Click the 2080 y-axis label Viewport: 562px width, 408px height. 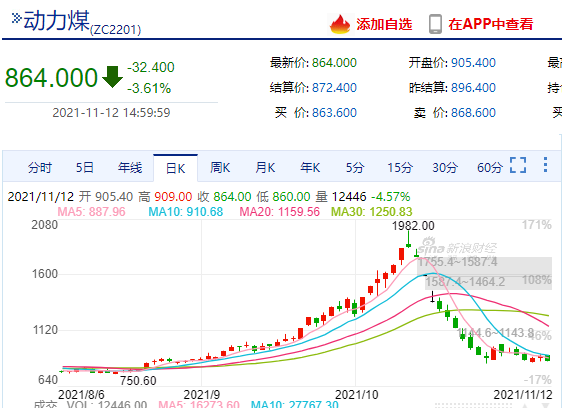(x=44, y=225)
